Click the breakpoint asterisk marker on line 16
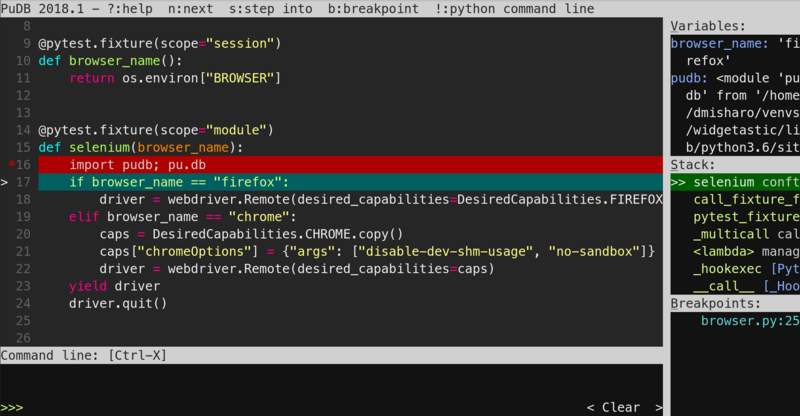 11,164
